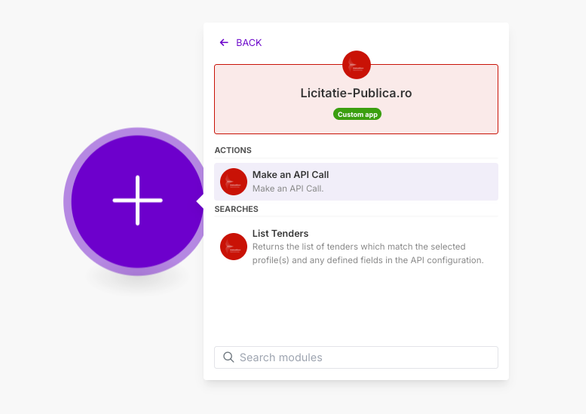Click the green Custom app badge
This screenshot has height=414, width=586.
click(x=357, y=114)
